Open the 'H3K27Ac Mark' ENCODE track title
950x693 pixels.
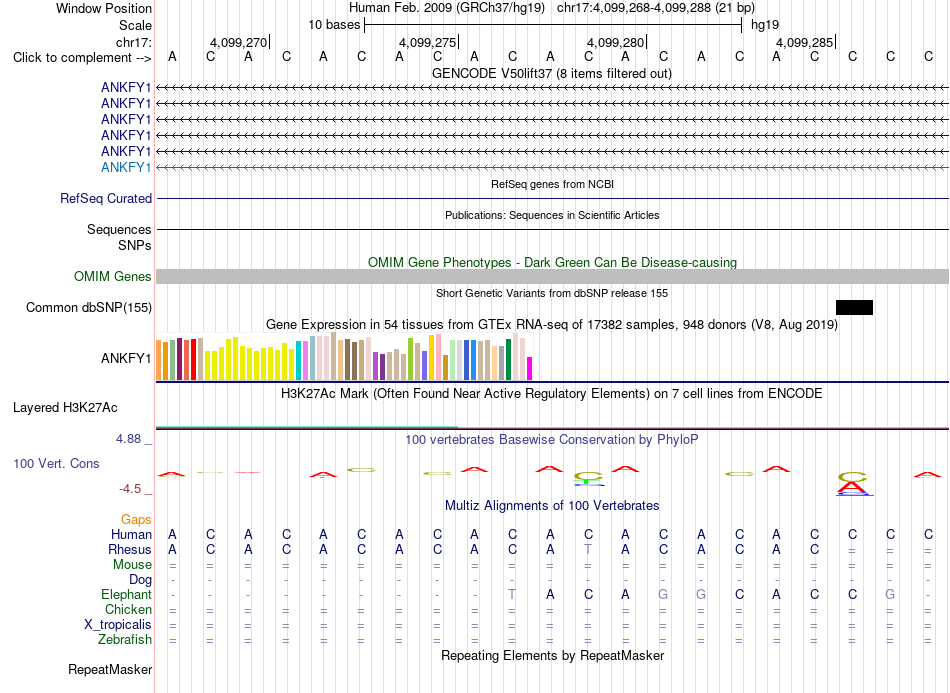coord(552,393)
